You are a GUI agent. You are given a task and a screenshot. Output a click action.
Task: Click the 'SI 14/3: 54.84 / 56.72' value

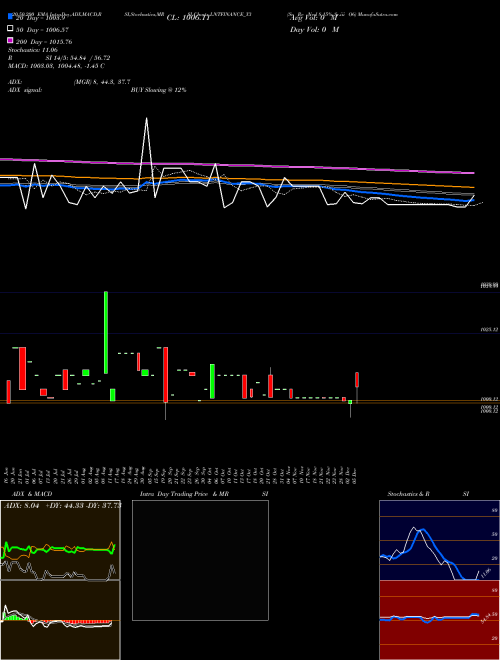coord(78,58)
